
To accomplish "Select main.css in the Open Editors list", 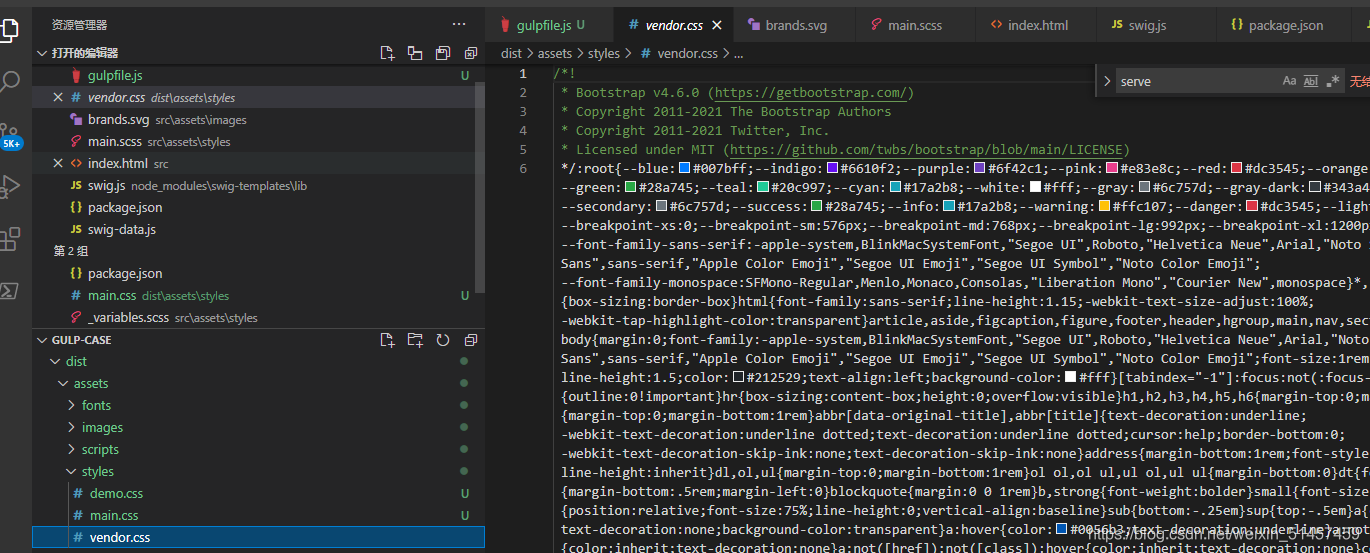I will pos(111,295).
